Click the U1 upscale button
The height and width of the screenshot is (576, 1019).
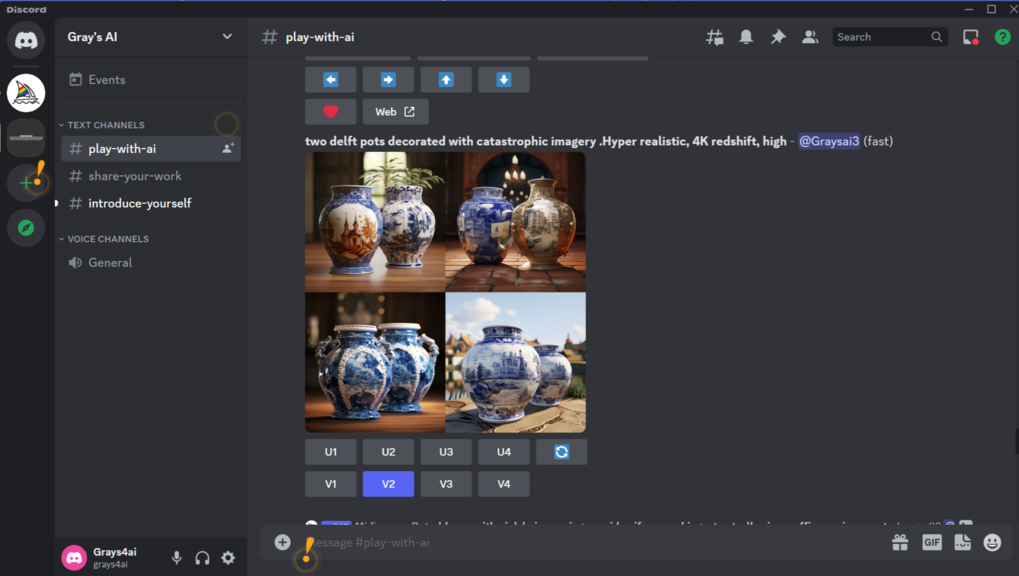tap(331, 452)
